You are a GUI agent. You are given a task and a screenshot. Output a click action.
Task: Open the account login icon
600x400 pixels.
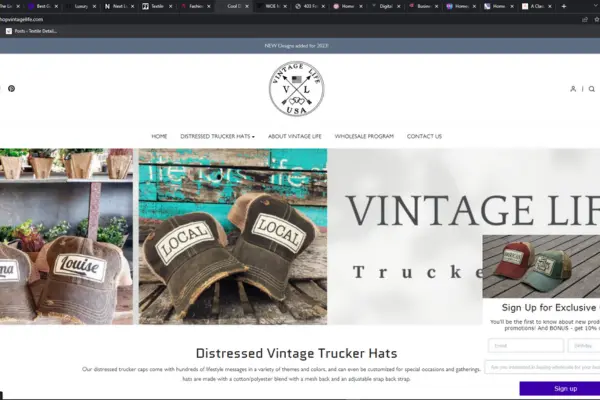click(573, 89)
